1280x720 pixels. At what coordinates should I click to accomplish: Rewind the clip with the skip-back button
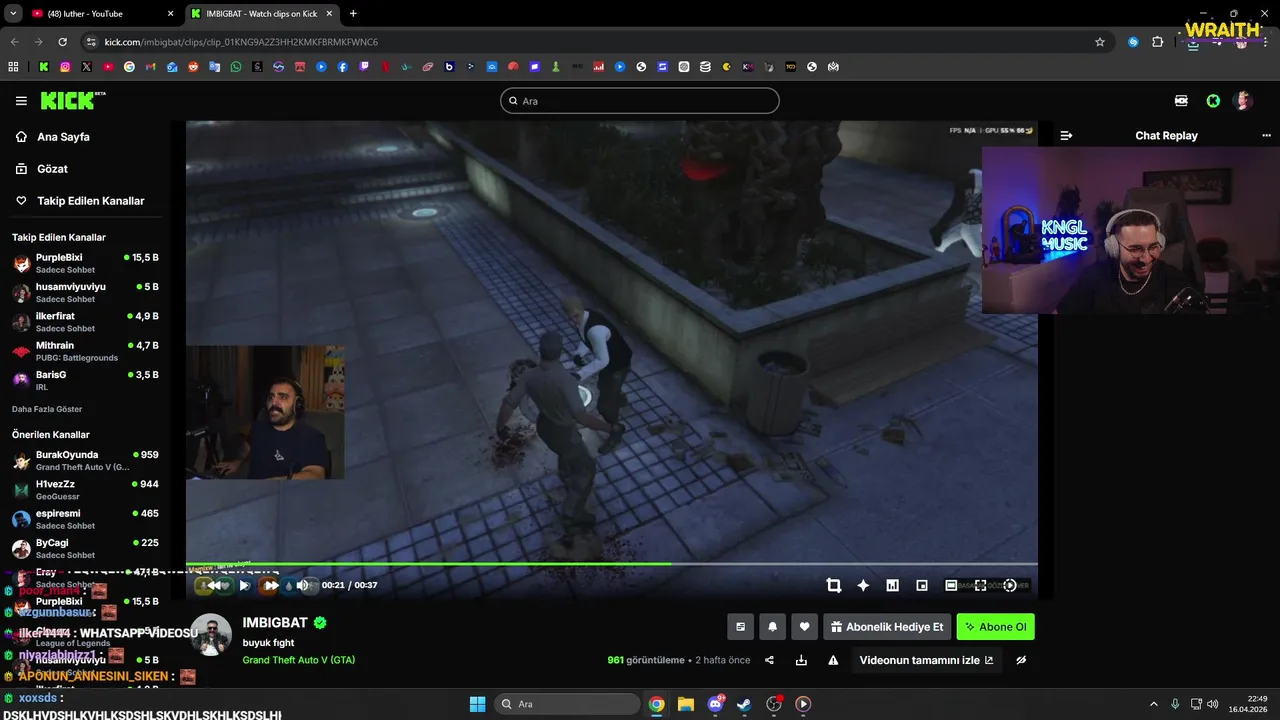[x=214, y=586]
